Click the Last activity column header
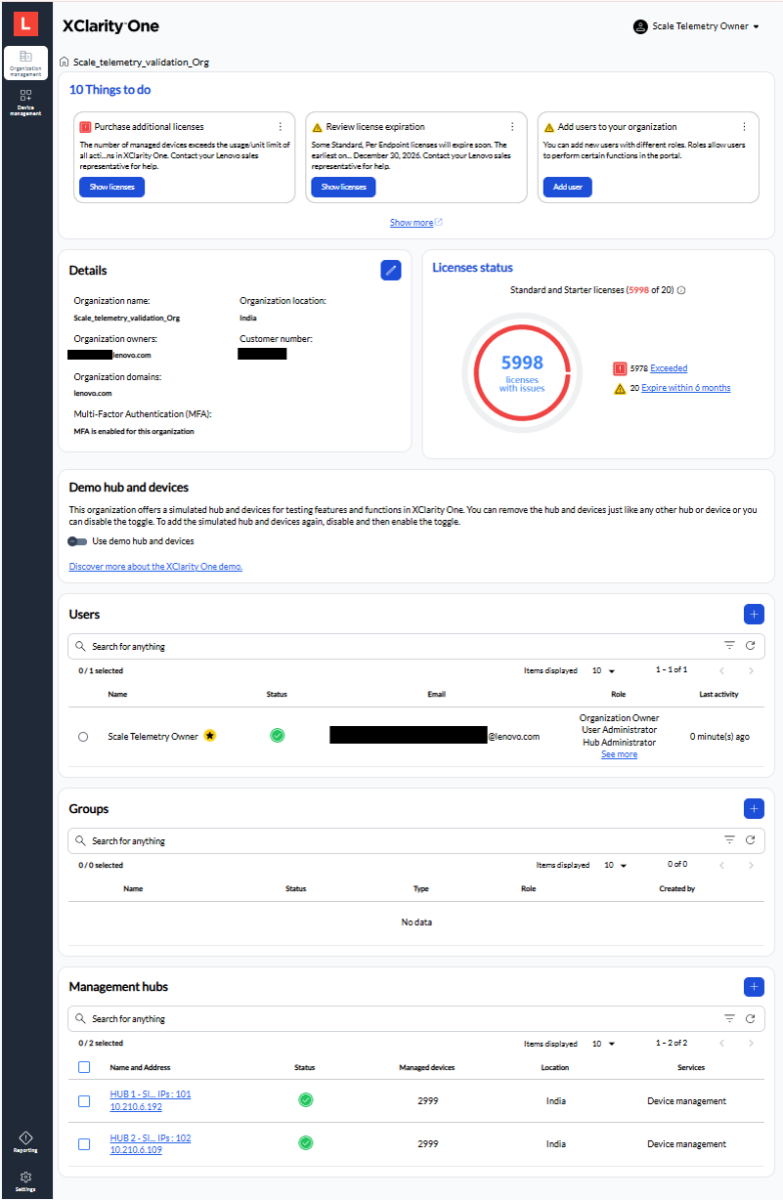783x1200 pixels. pos(720,694)
